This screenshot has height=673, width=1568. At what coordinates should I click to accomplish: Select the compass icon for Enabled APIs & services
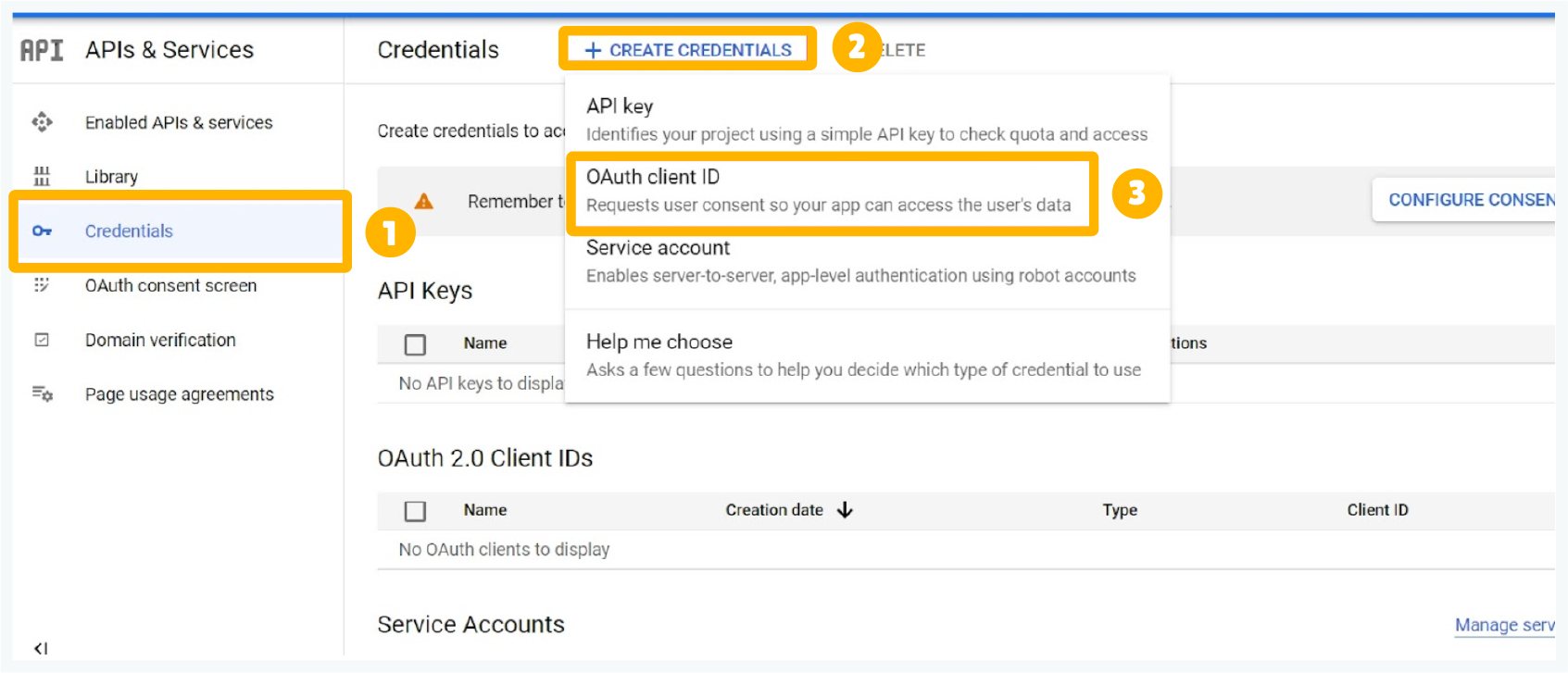coord(42,122)
